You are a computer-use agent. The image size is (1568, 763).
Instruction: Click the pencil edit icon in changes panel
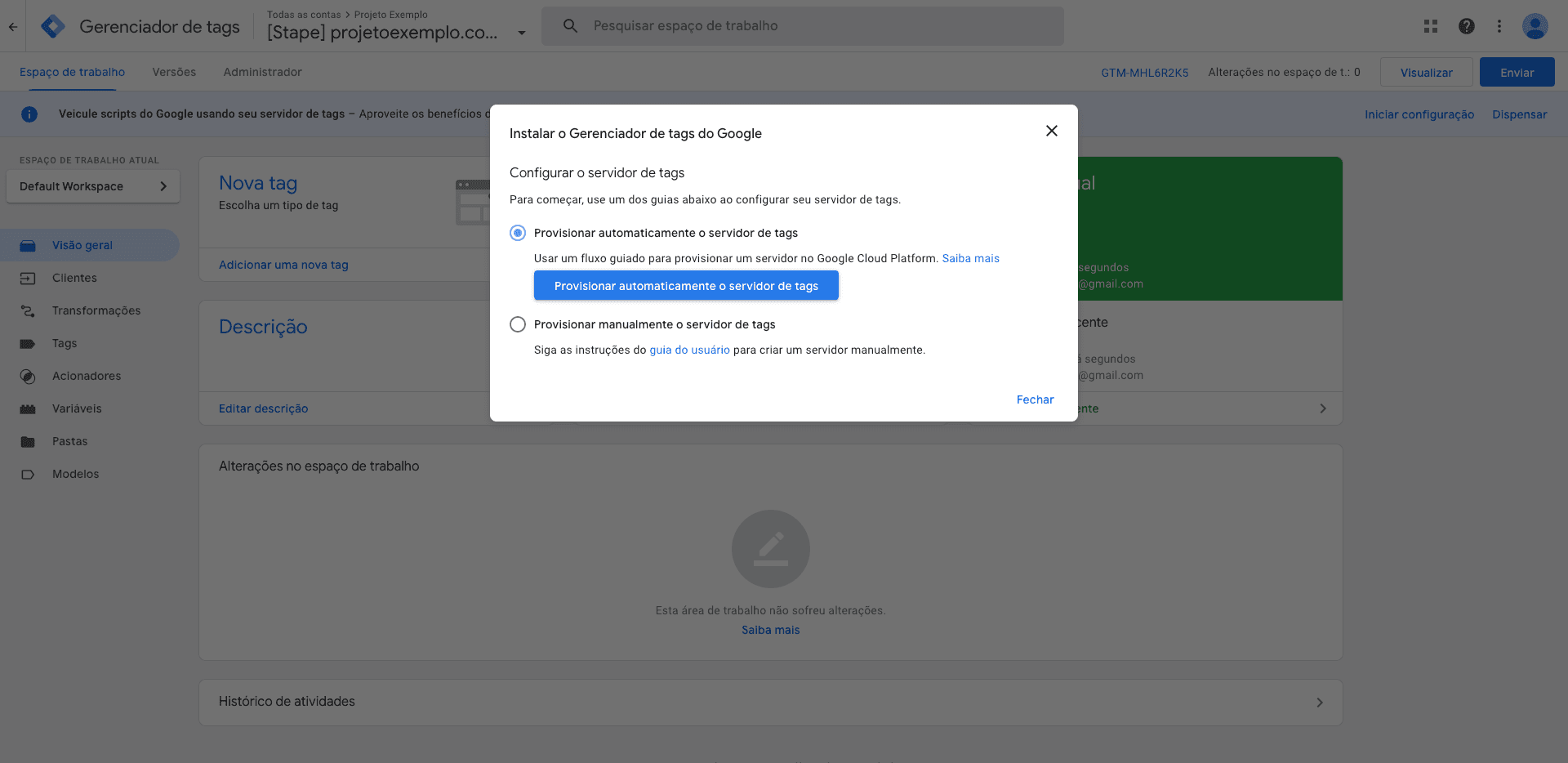tap(771, 549)
